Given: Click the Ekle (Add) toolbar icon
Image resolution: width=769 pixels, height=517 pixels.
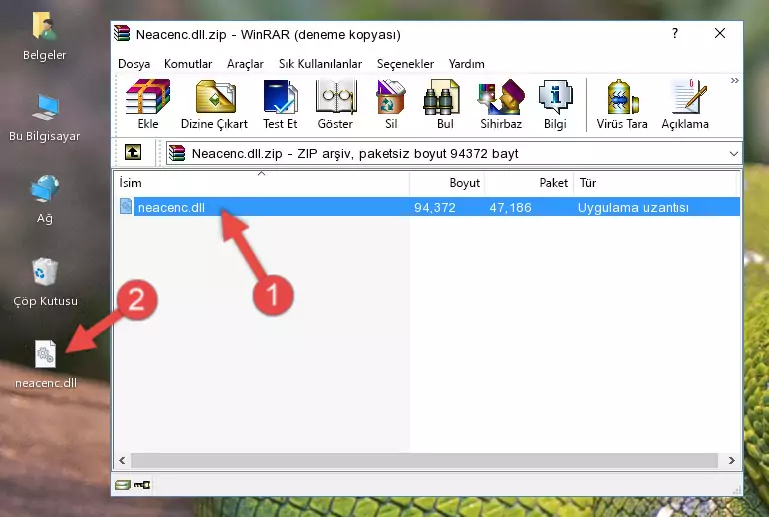Looking at the screenshot, I should 148,104.
